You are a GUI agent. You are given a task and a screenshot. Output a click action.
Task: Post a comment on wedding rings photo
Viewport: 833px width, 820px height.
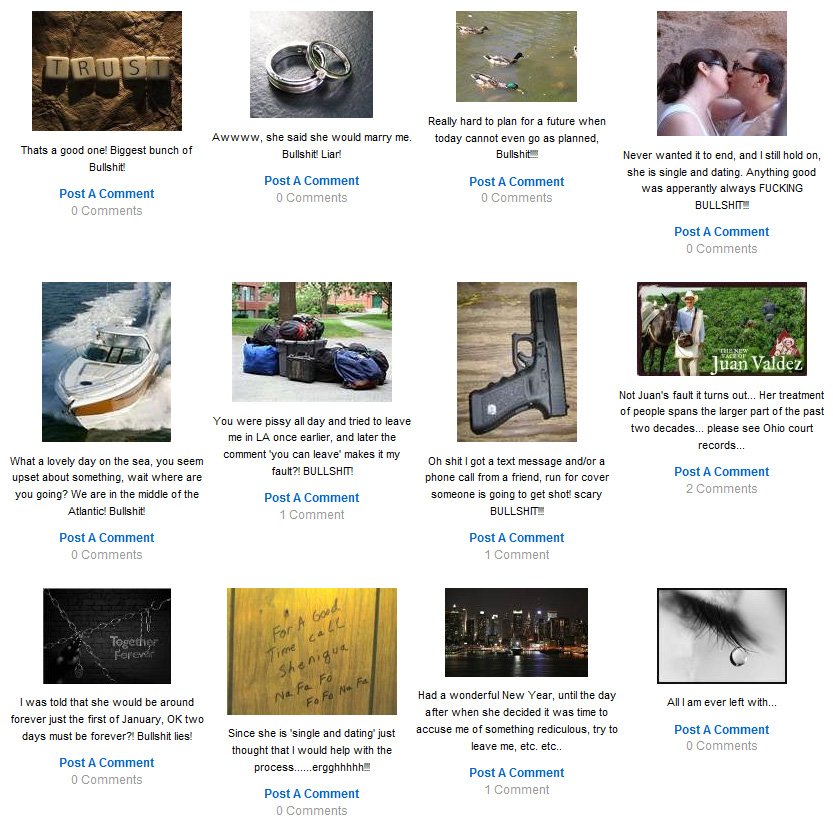coord(312,181)
